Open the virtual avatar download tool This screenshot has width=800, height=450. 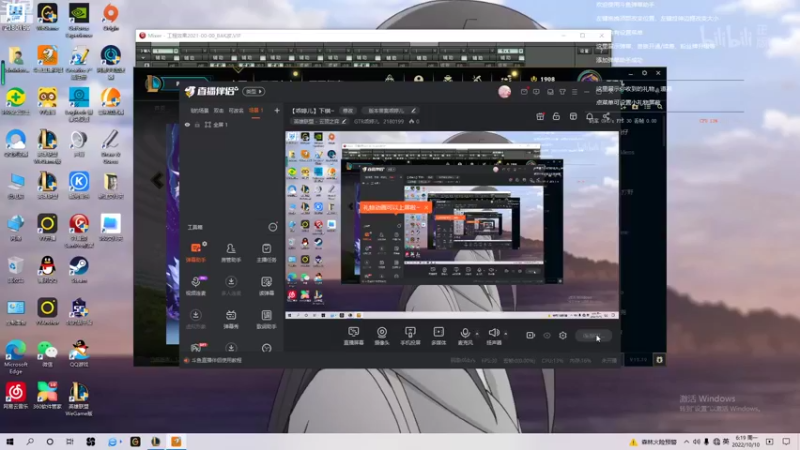[196, 319]
